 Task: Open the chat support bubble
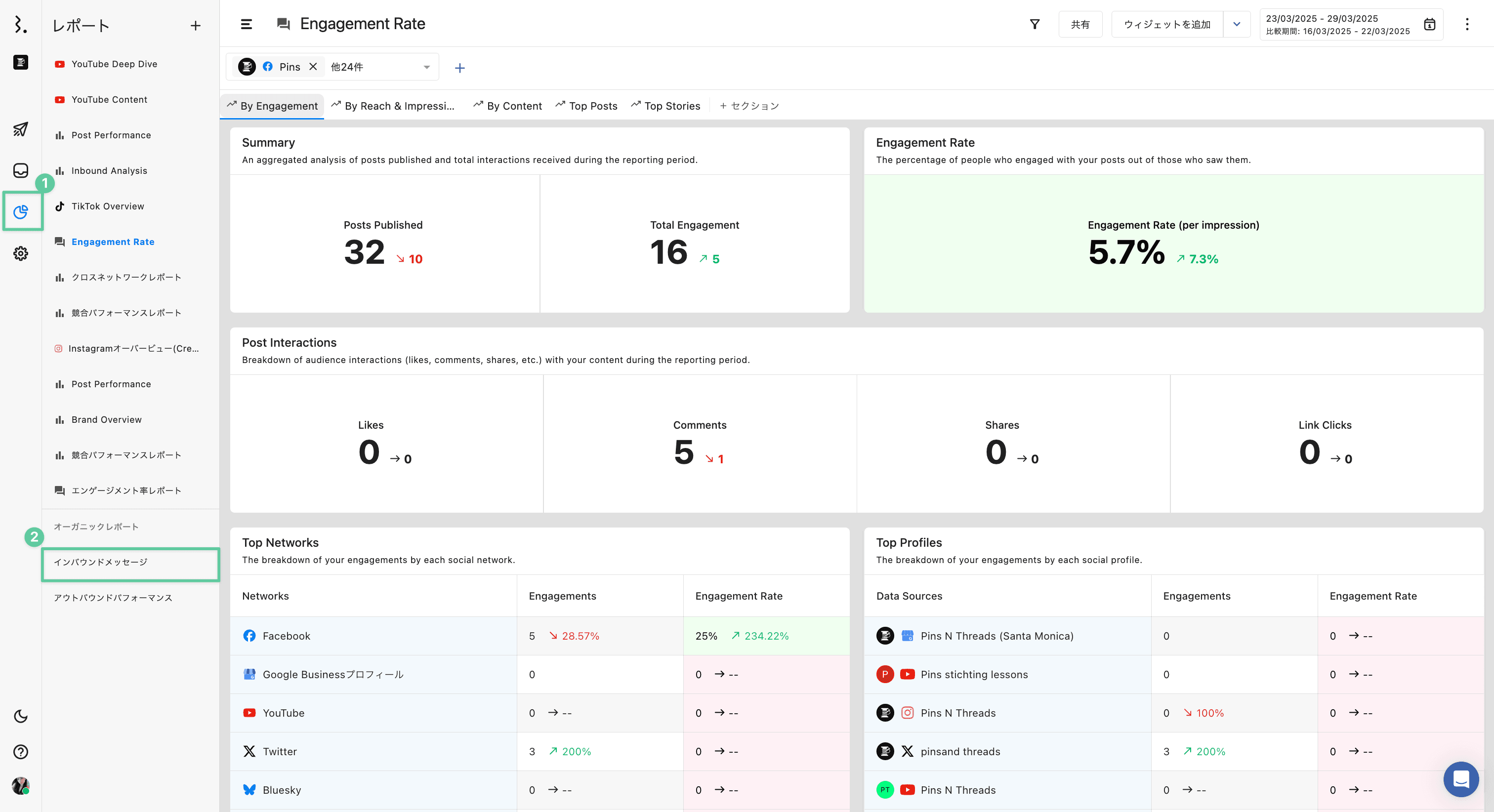point(1460,779)
